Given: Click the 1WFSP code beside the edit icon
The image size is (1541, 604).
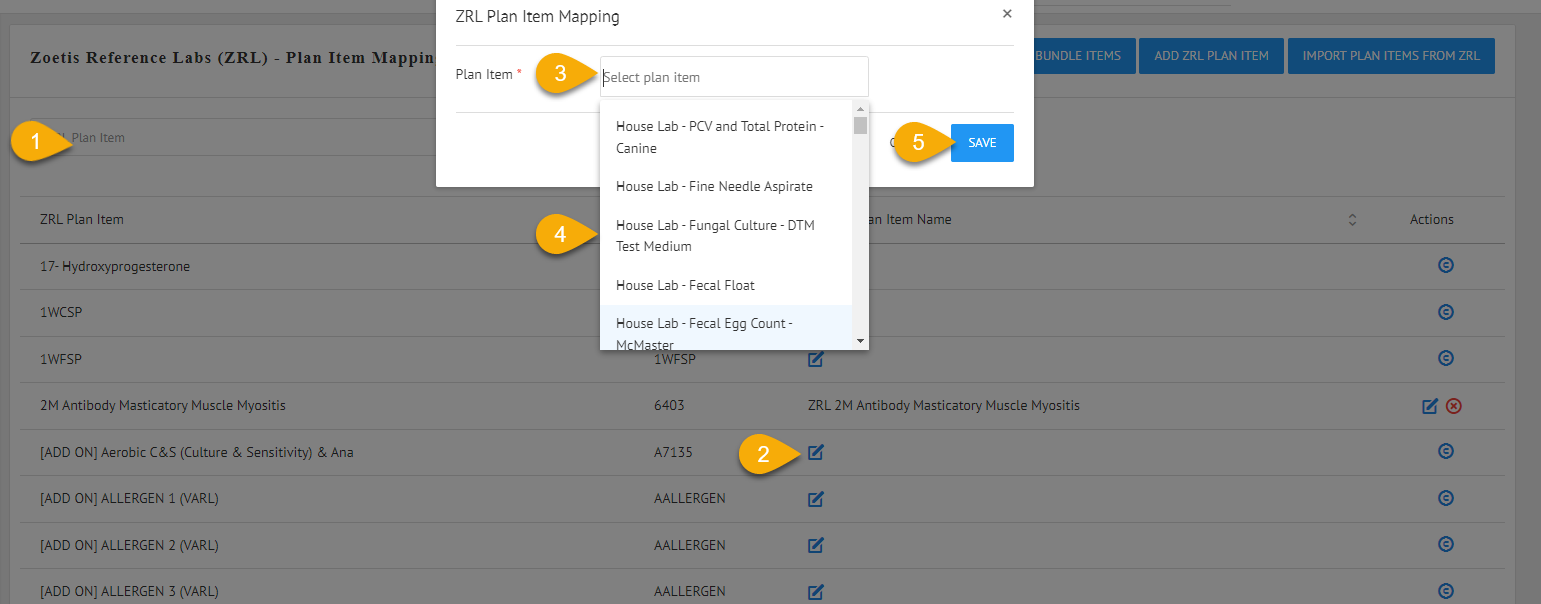Looking at the screenshot, I should point(675,359).
